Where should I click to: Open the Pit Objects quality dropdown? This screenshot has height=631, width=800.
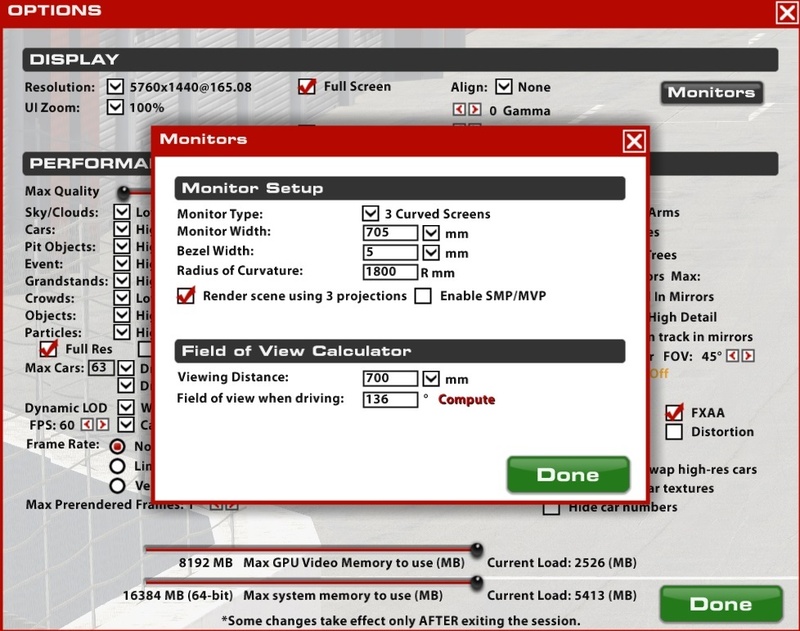click(x=122, y=246)
